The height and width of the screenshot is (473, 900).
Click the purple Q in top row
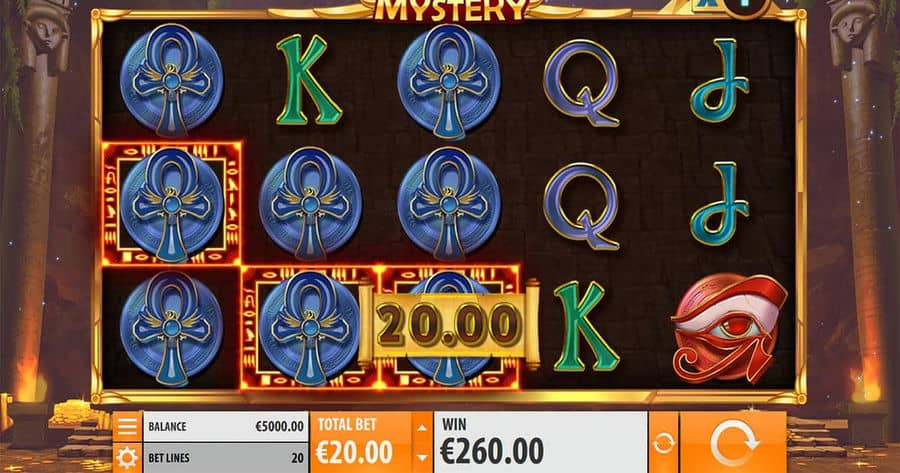pos(581,82)
